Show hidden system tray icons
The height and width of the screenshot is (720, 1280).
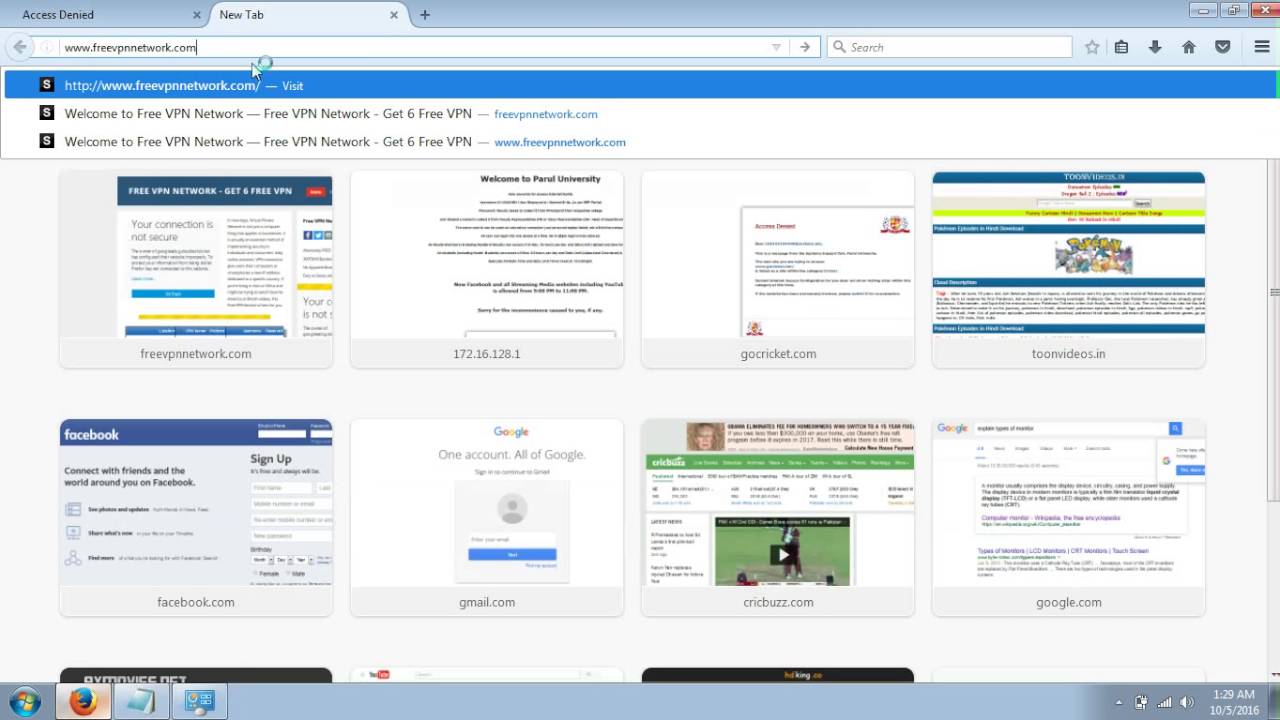tap(1119, 702)
